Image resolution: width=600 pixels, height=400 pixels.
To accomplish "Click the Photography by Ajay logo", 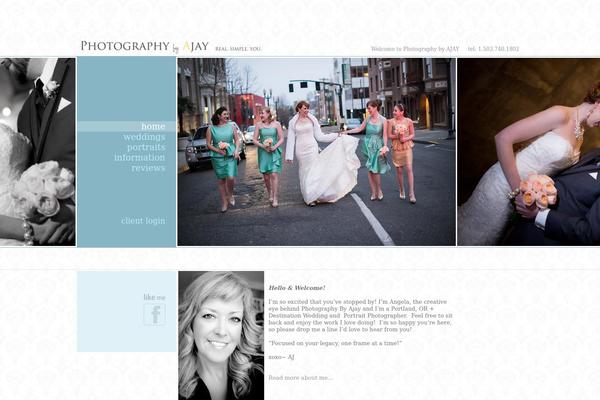I will [145, 46].
